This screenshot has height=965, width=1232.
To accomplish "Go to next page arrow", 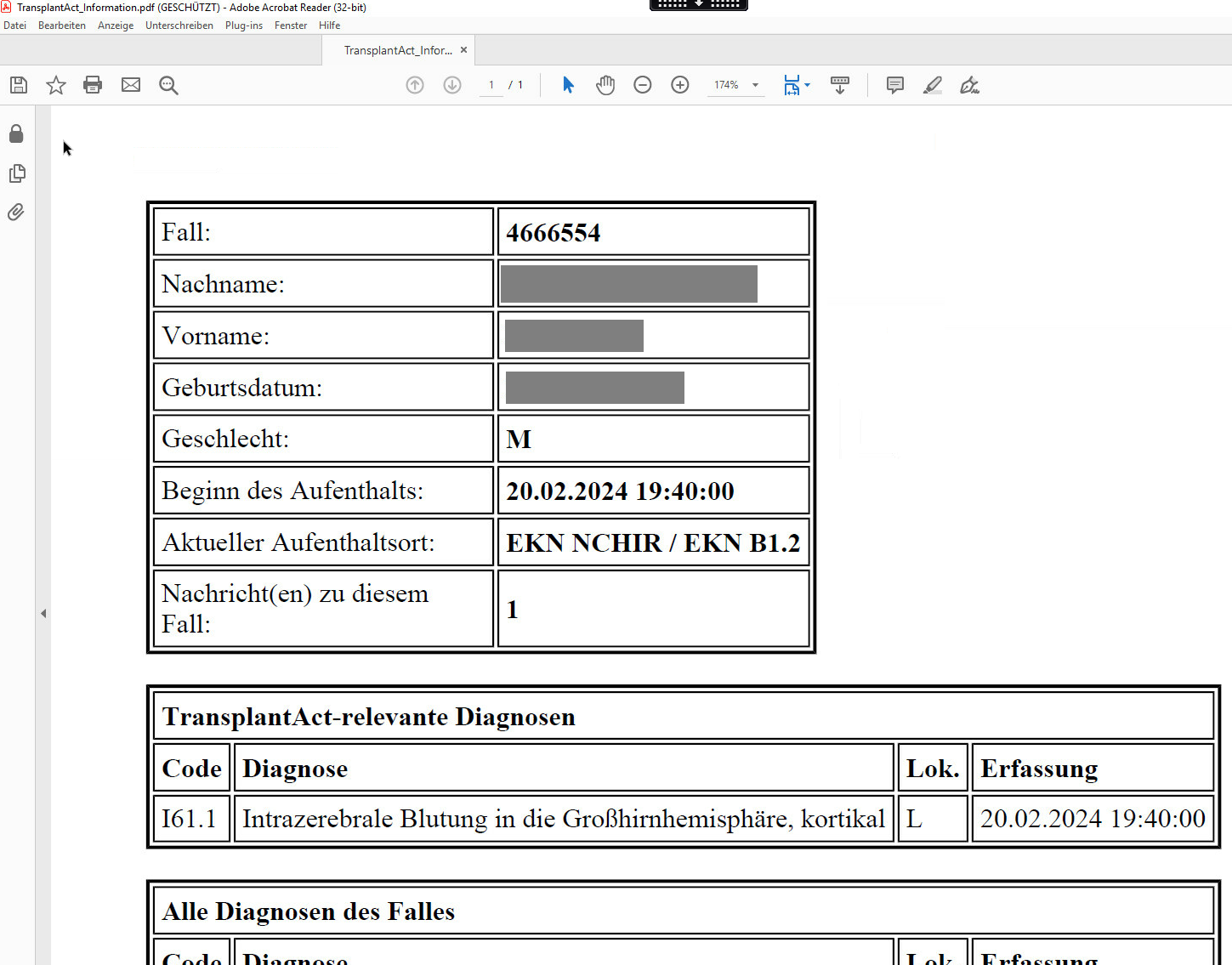I will (452, 85).
